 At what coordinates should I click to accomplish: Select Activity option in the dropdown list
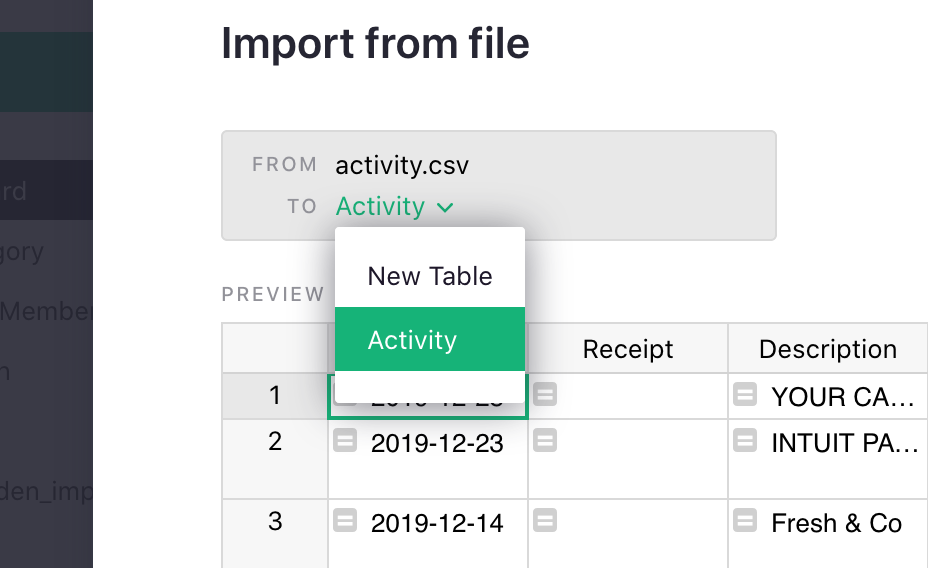pos(412,340)
